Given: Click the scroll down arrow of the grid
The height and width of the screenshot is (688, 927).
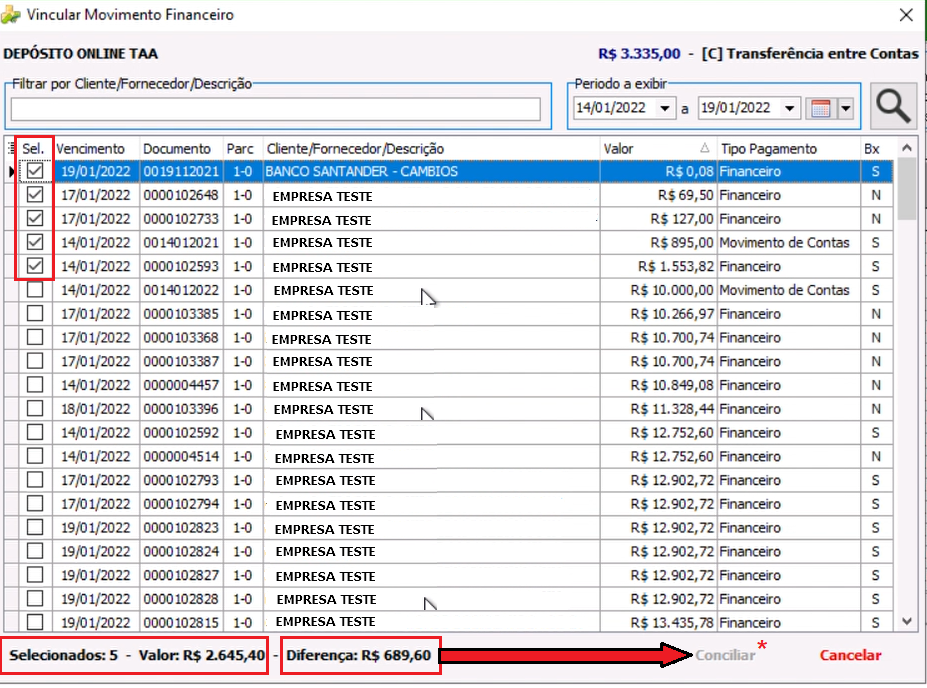Looking at the screenshot, I should 907,621.
